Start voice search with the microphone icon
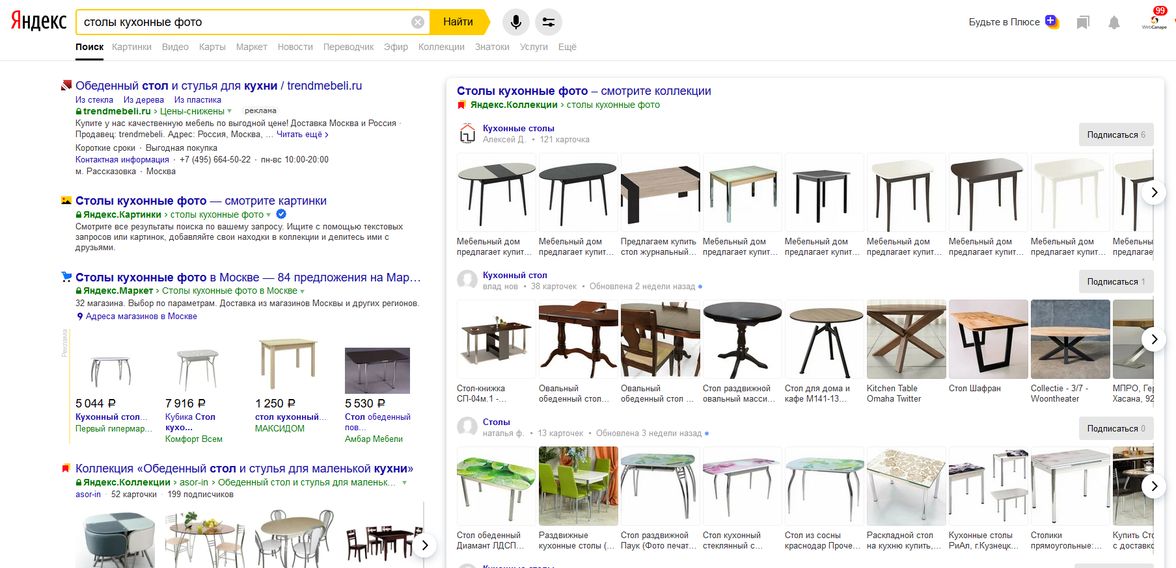Image resolution: width=1176 pixels, height=568 pixels. [515, 22]
